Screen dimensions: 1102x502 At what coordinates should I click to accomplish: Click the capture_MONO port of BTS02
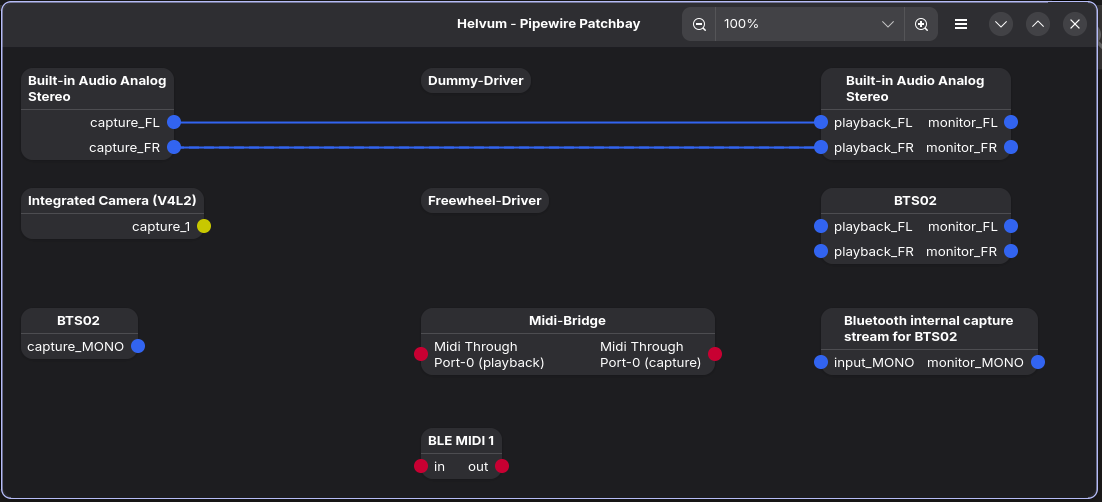[x=138, y=346]
